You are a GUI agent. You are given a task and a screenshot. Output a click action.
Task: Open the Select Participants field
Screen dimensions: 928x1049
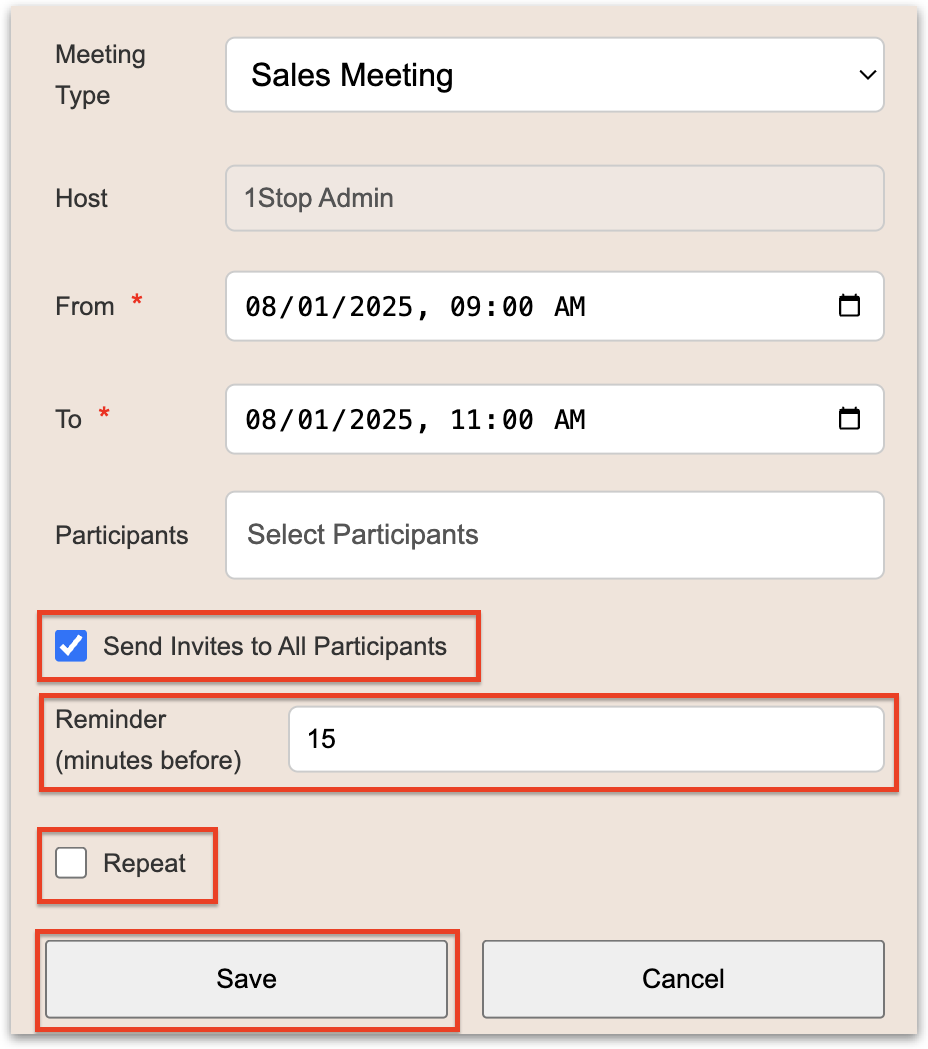(x=554, y=535)
